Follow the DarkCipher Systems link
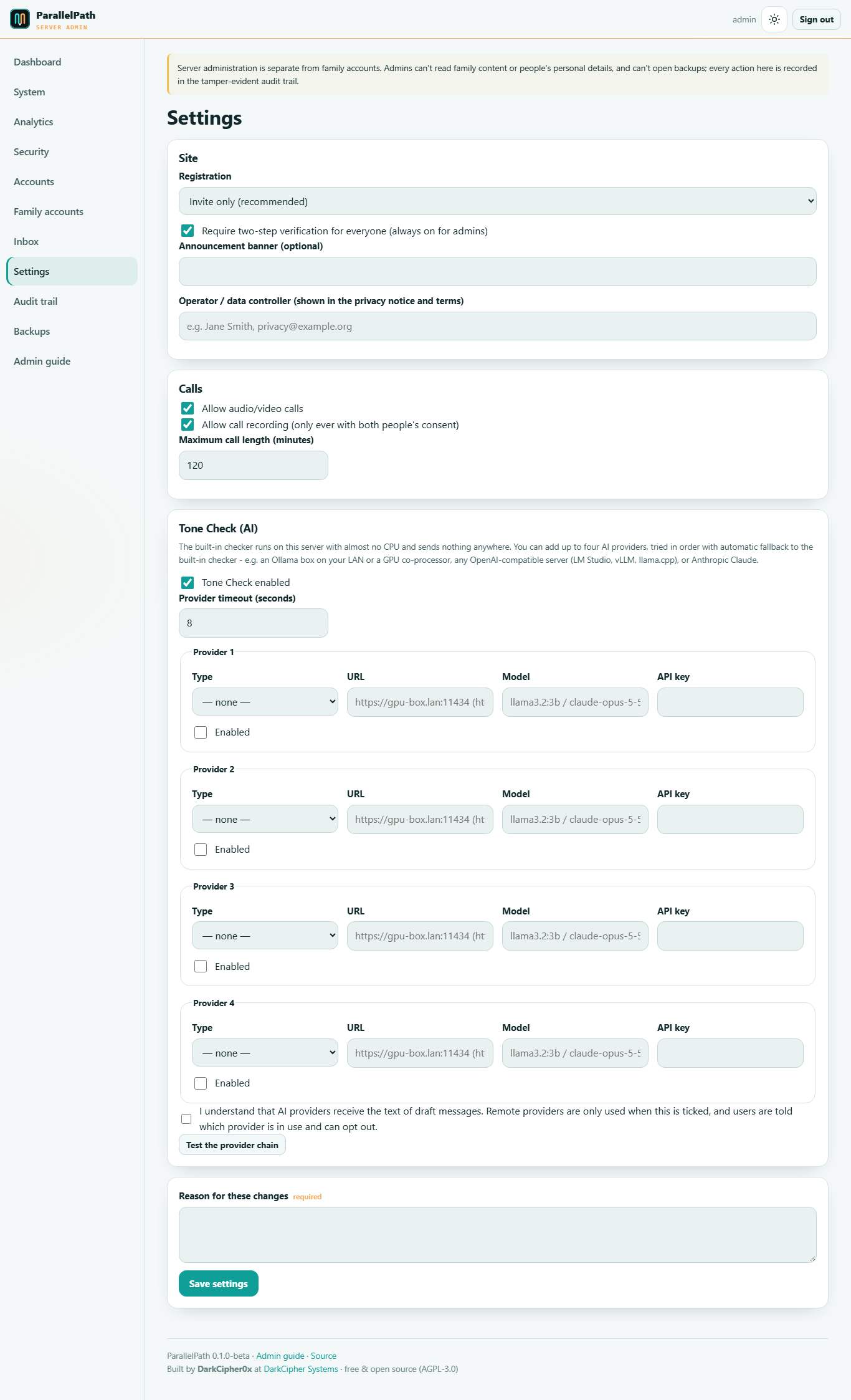Viewport: 851px width, 1400px height. [301, 1369]
